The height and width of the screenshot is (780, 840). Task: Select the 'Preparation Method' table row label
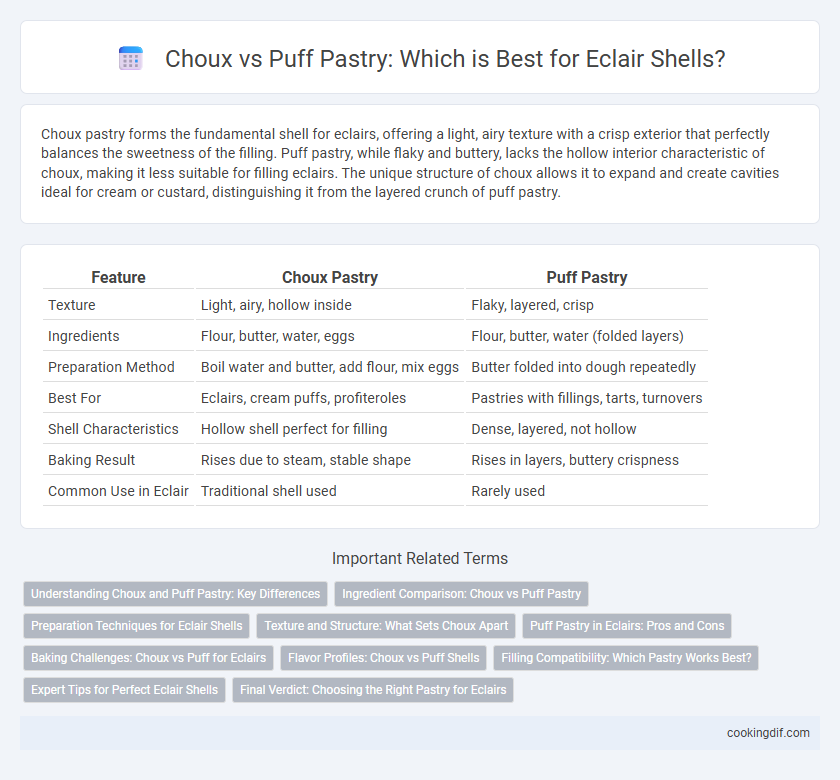click(111, 367)
